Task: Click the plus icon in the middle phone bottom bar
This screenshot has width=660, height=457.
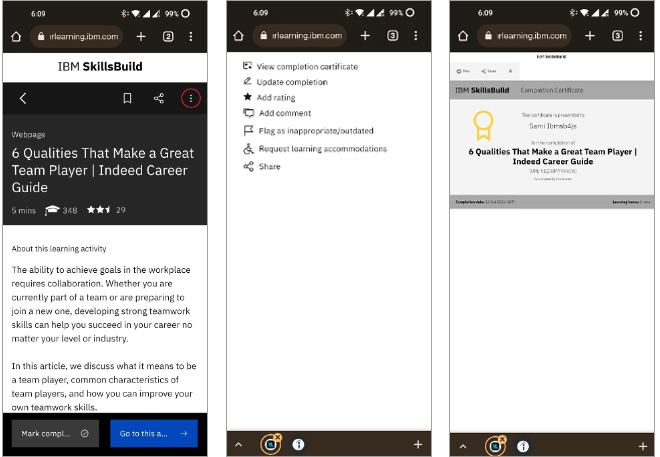Action: (x=418, y=444)
